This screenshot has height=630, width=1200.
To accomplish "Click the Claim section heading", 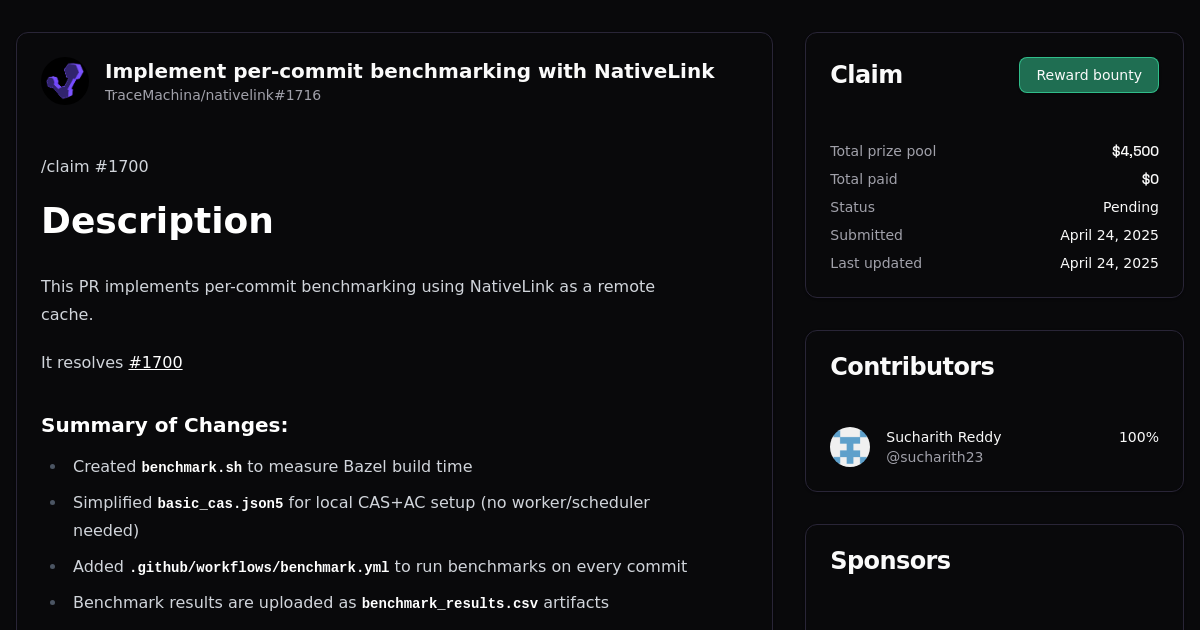I will click(866, 74).
